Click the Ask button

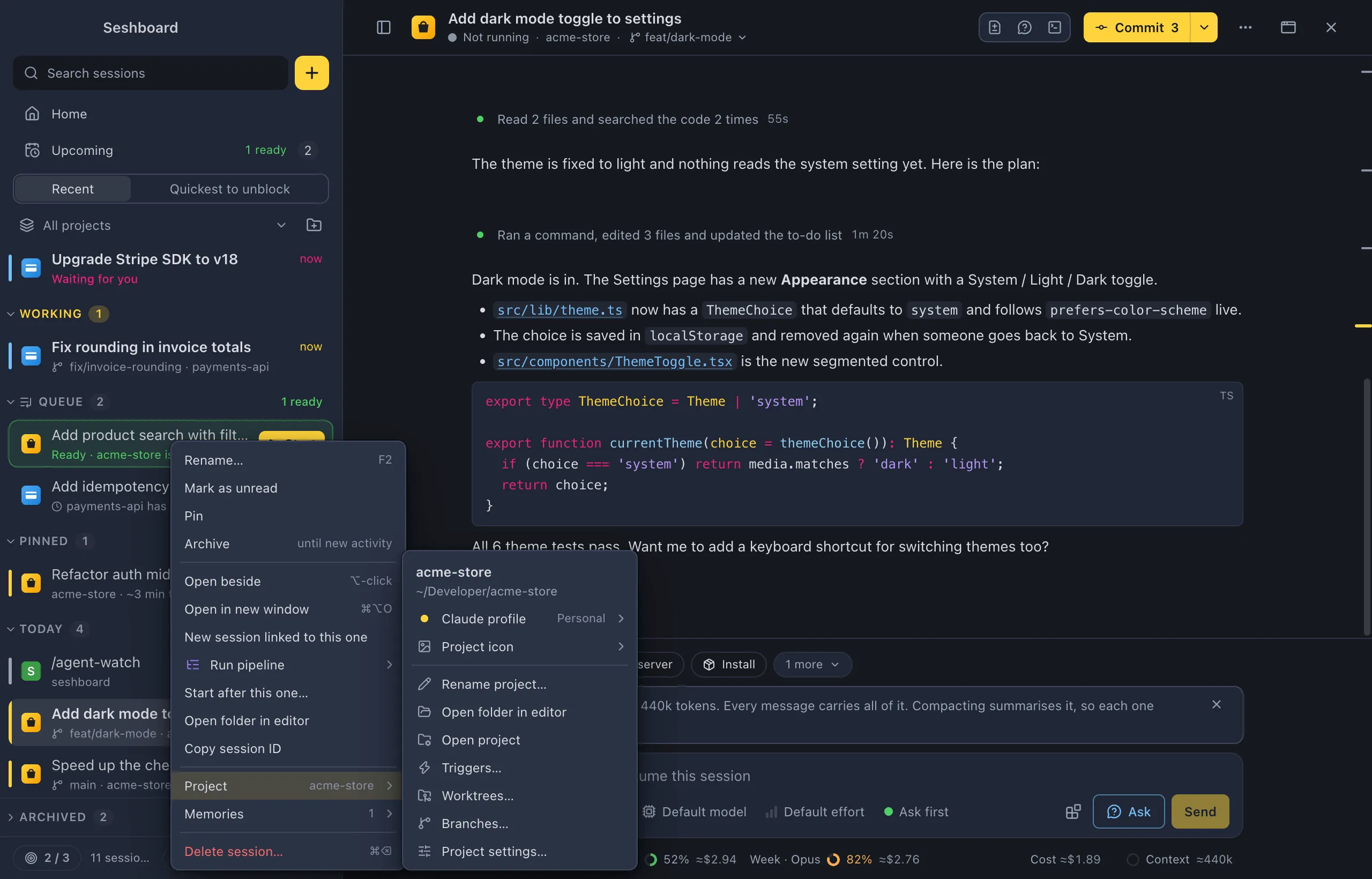point(1128,811)
